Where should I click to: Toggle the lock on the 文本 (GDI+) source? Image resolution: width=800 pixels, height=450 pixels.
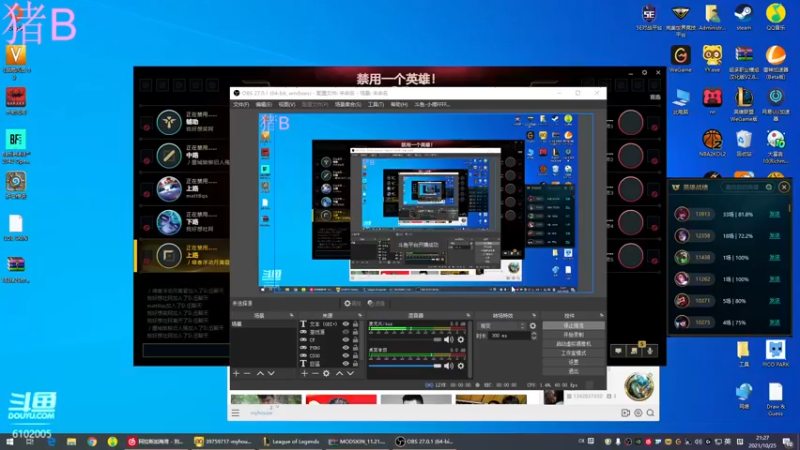point(356,324)
